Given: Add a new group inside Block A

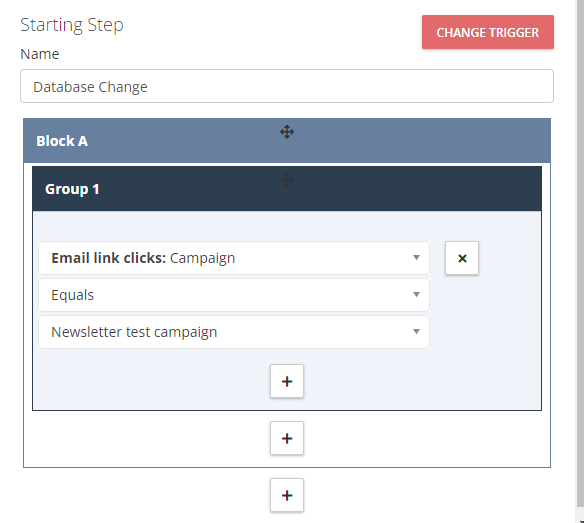Looking at the screenshot, I should [x=287, y=438].
